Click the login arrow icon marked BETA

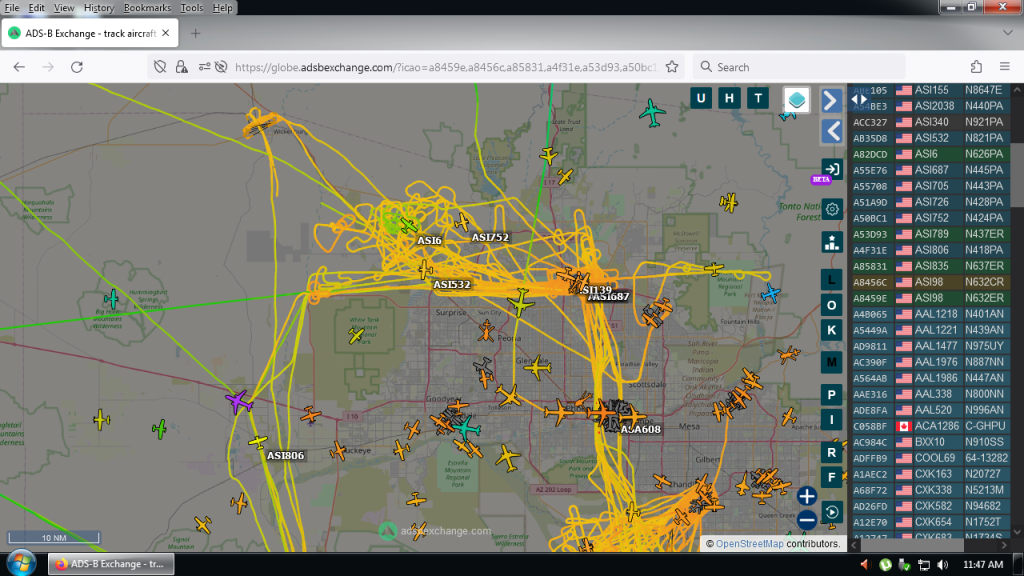831,170
